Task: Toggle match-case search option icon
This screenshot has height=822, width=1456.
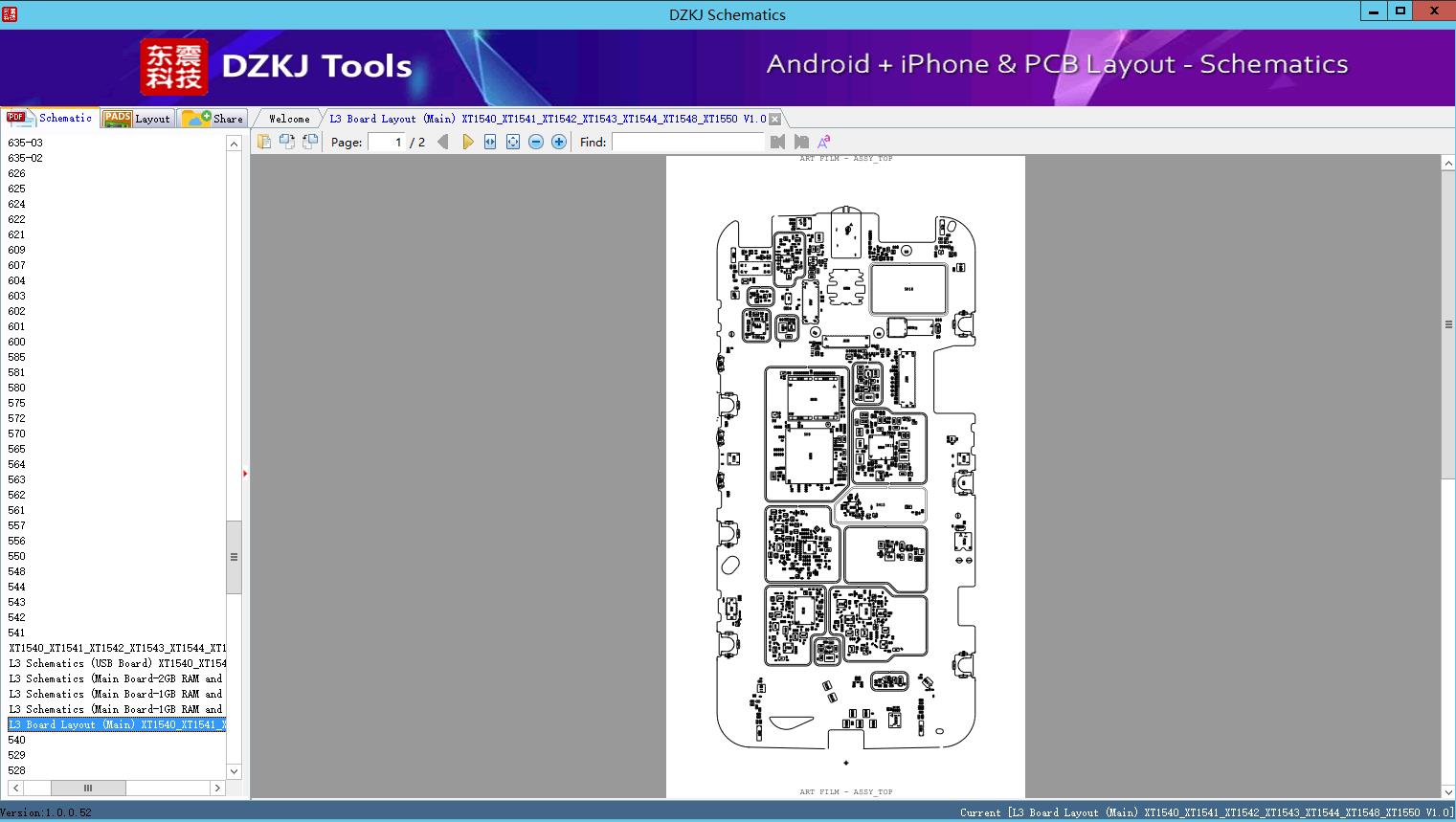Action: (823, 142)
